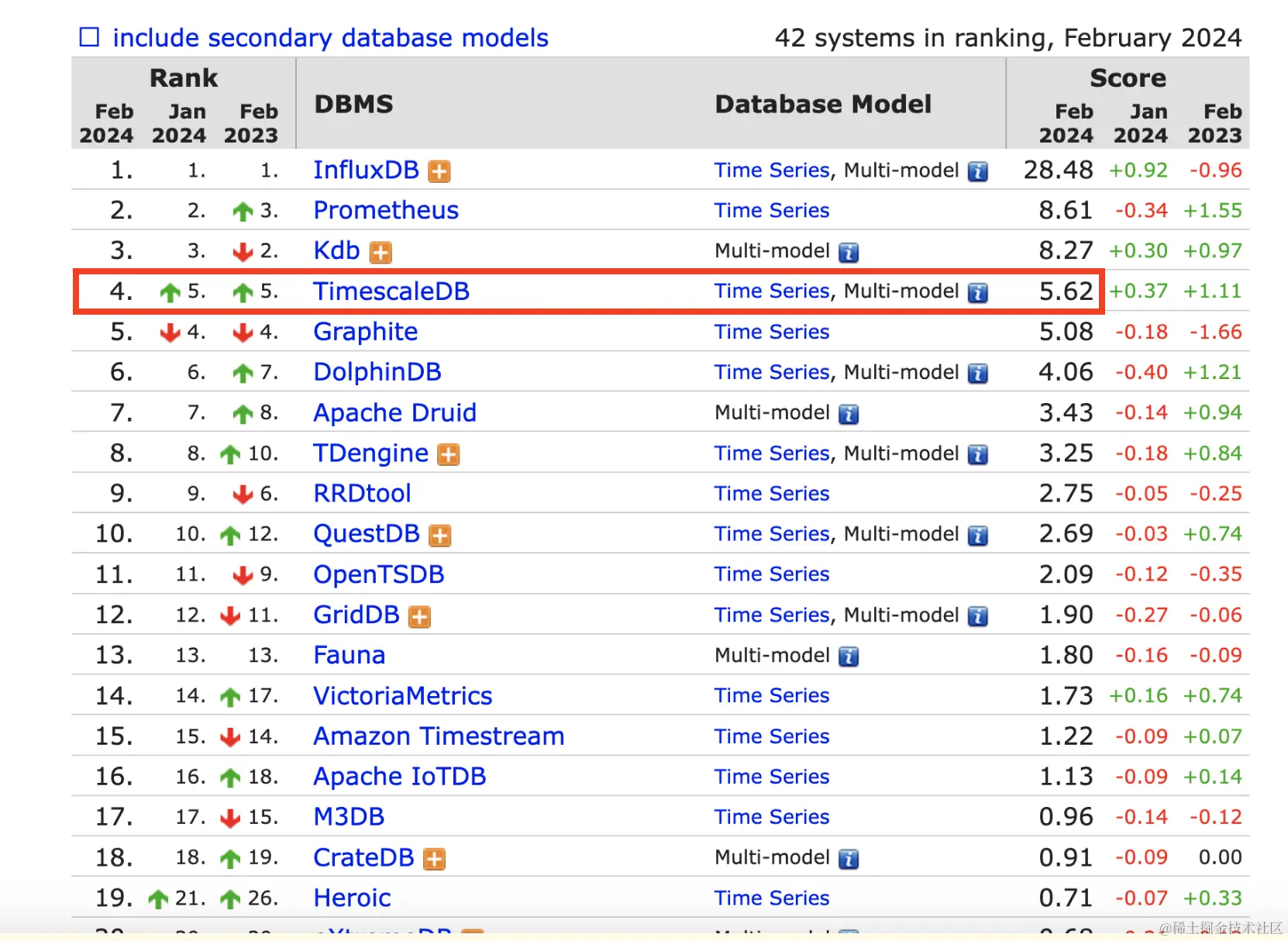Viewport: 1288px width, 941px height.
Task: Click the info icon in InfluxDB row
Action: pyautogui.click(x=978, y=171)
